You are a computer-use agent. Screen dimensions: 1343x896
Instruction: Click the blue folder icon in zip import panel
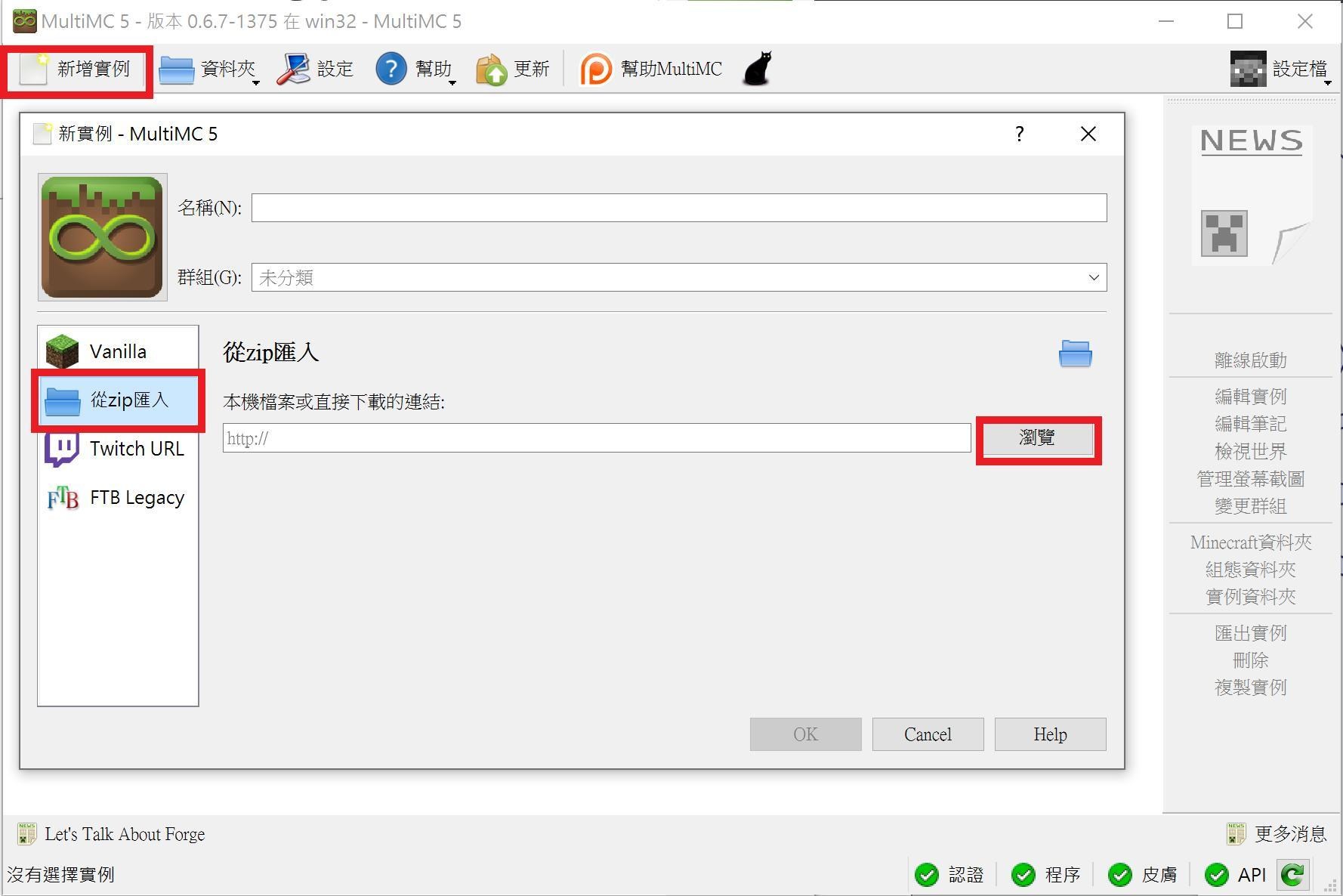(x=1076, y=354)
